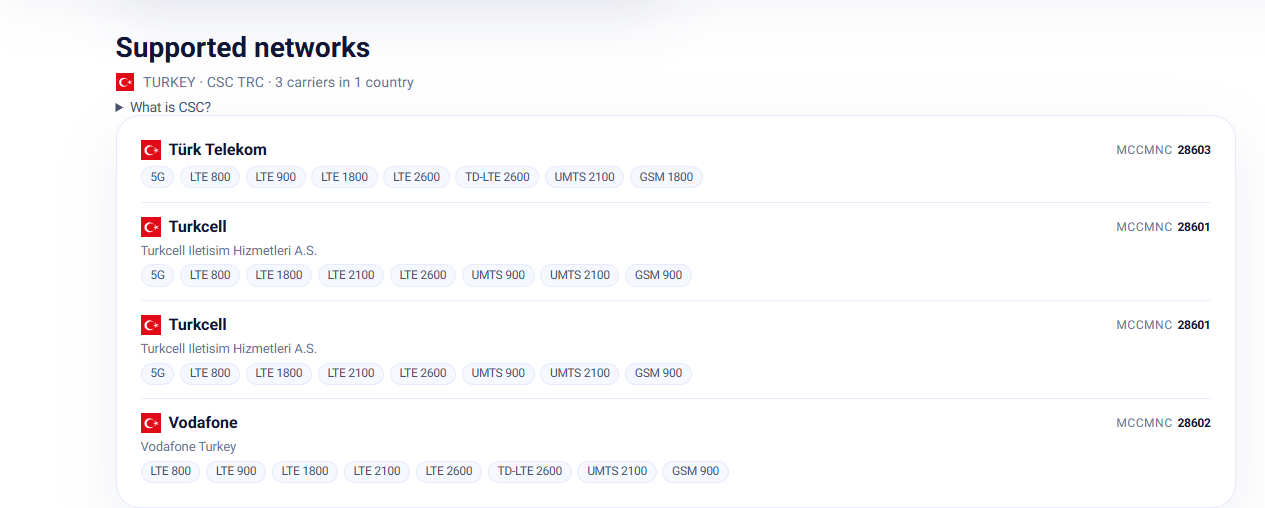Image resolution: width=1265 pixels, height=508 pixels.
Task: Click the GSM 1800 band tag
Action: tap(667, 177)
